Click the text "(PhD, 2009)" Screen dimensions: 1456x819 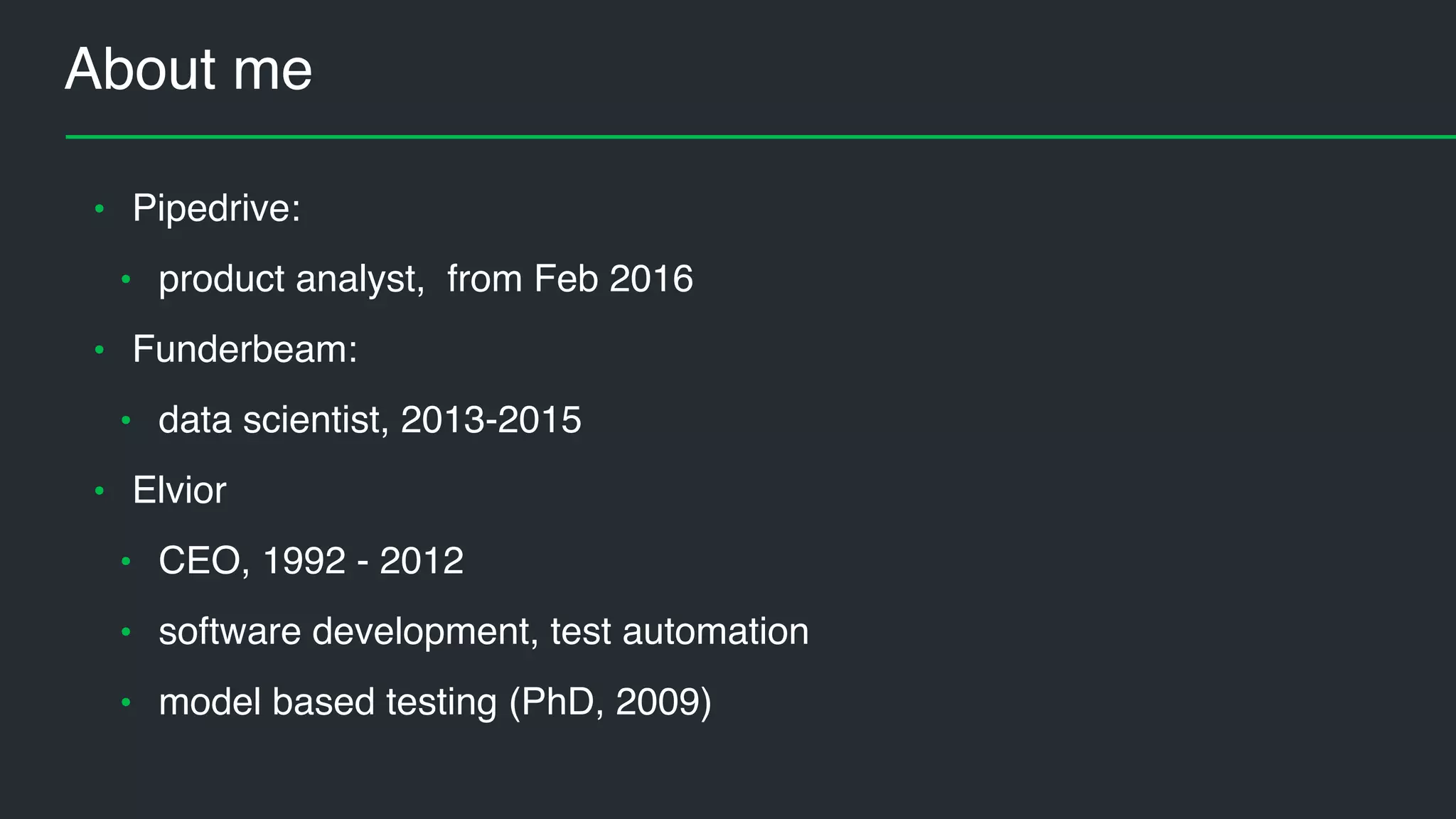pyautogui.click(x=610, y=702)
